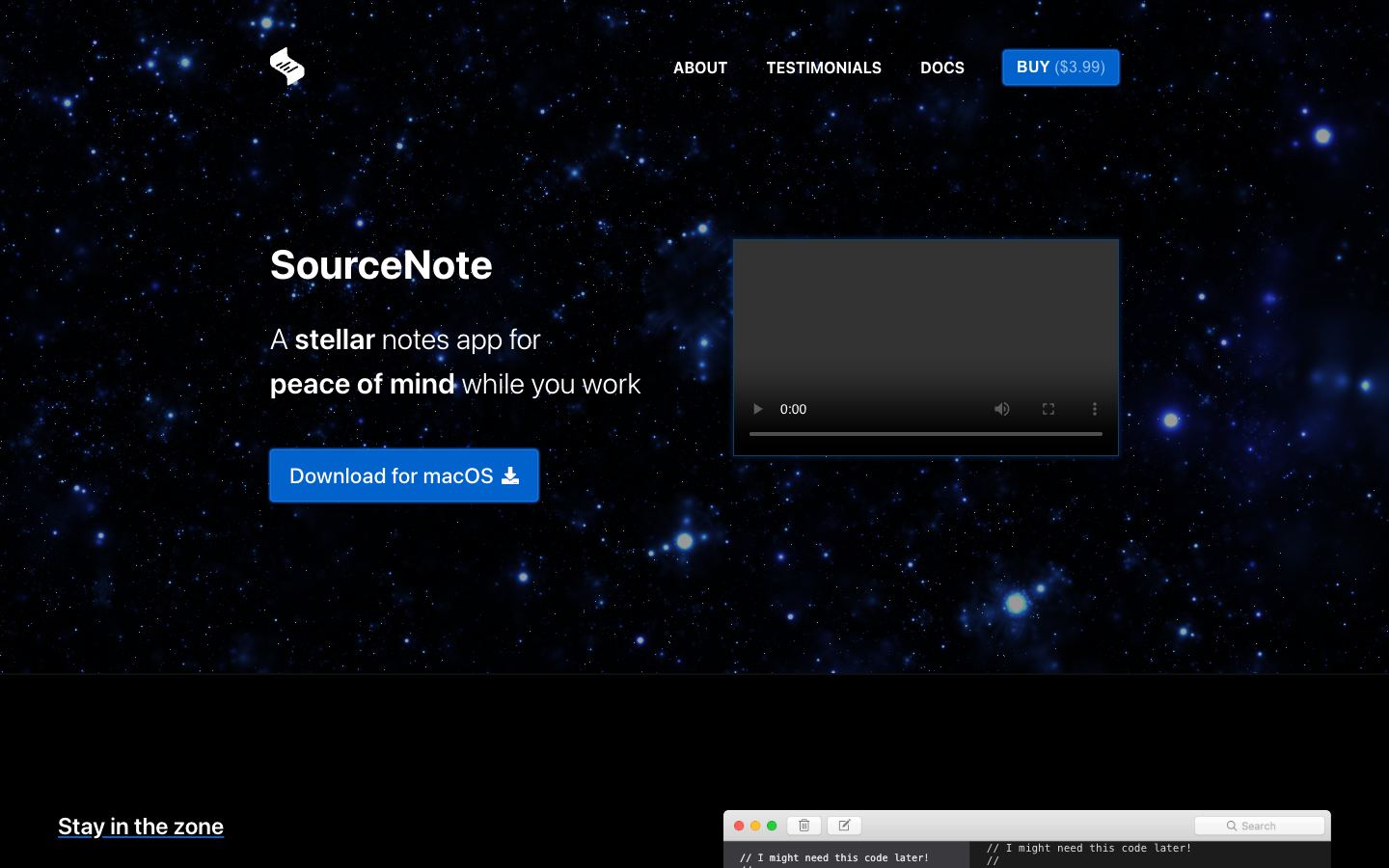This screenshot has width=1389, height=868.
Task: Click the yellow minimize dot in screenshot
Action: [x=755, y=826]
